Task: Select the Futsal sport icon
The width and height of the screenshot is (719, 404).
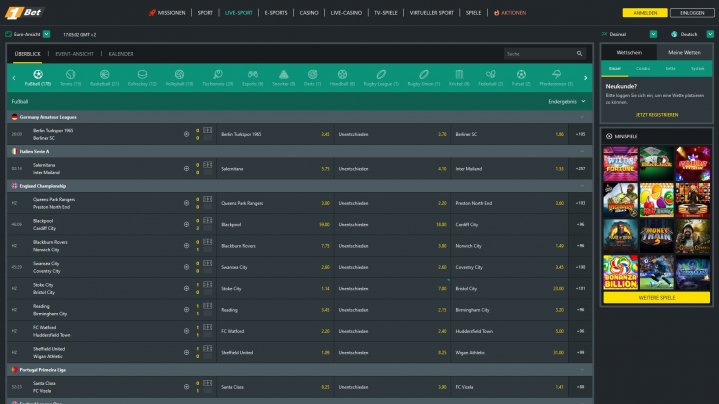Action: (521, 74)
